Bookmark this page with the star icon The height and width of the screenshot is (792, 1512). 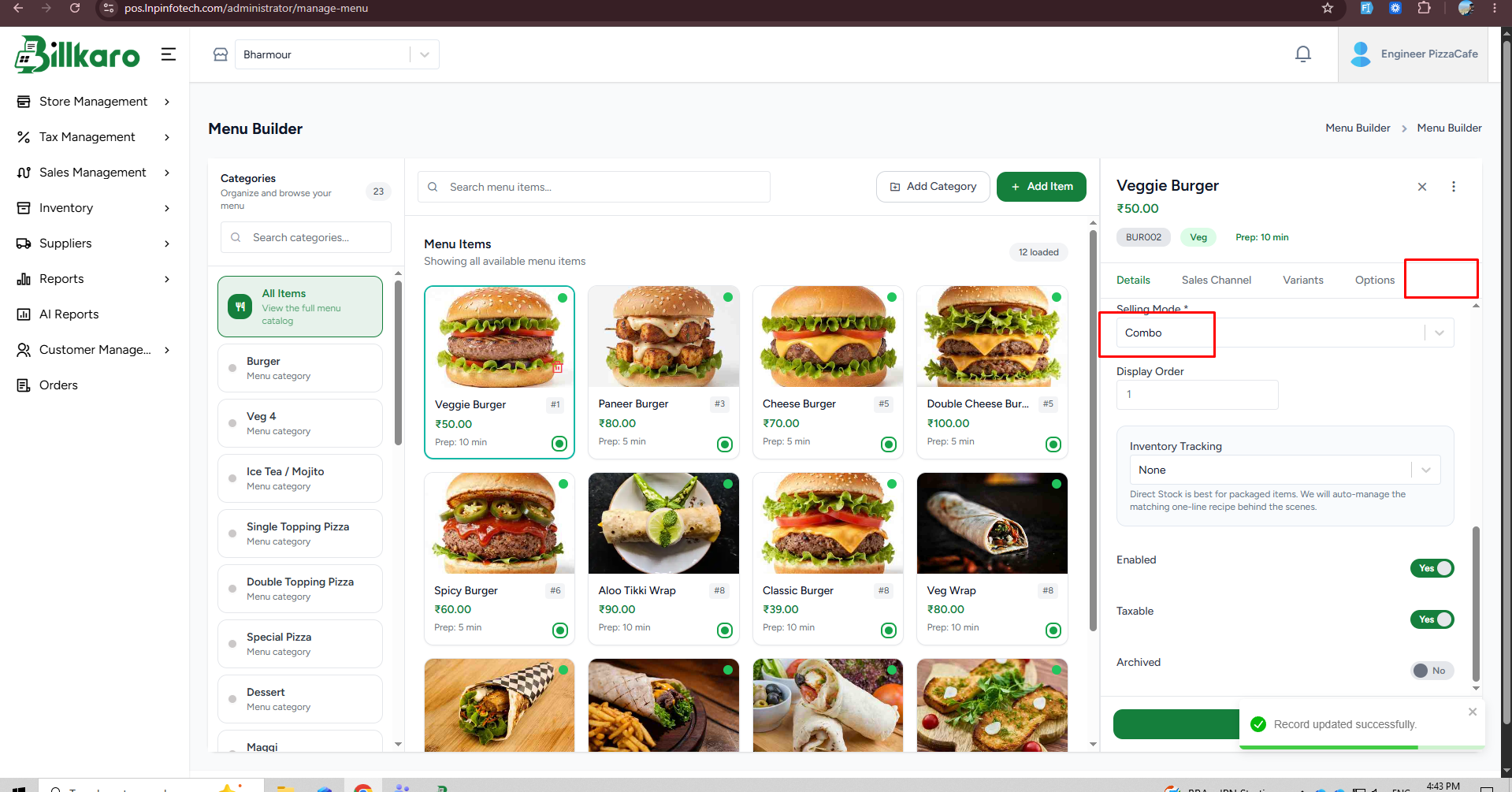[x=1328, y=8]
